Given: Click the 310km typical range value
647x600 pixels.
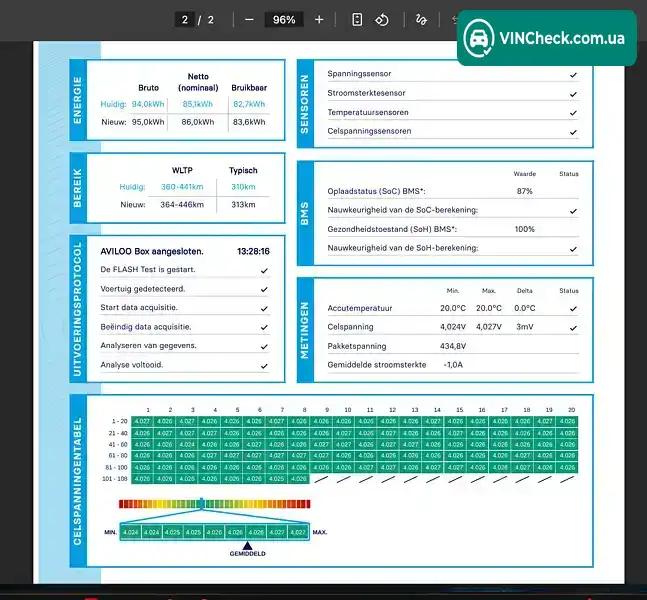Looking at the screenshot, I should click(243, 187).
